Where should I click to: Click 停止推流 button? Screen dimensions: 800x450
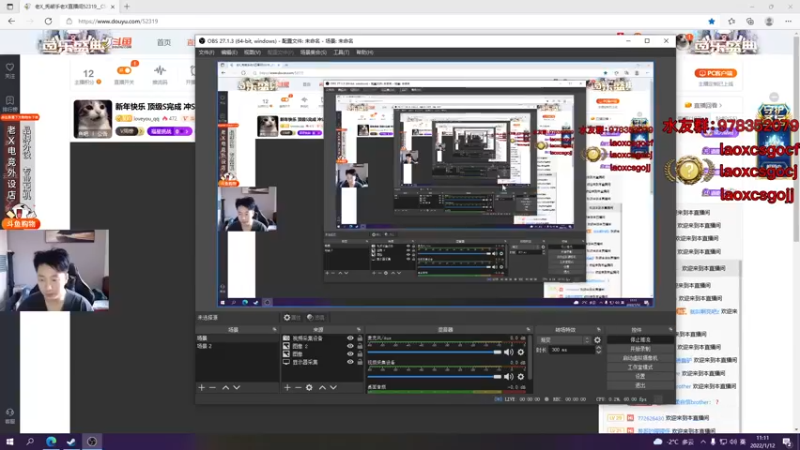click(640, 340)
